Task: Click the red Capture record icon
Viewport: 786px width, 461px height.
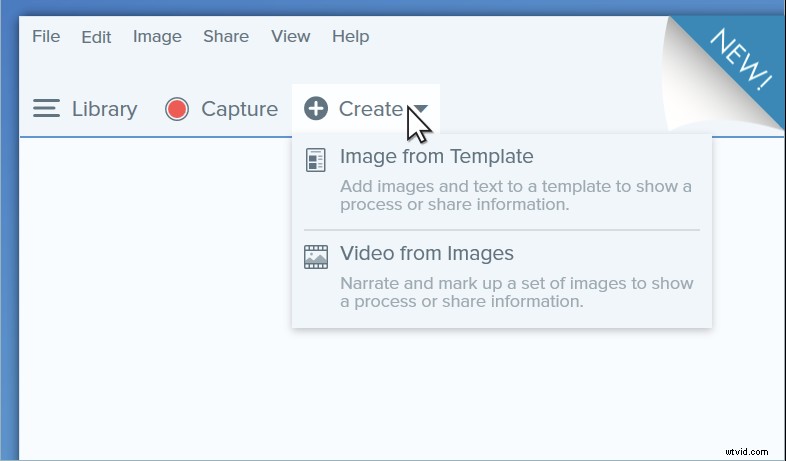Action: 177,109
